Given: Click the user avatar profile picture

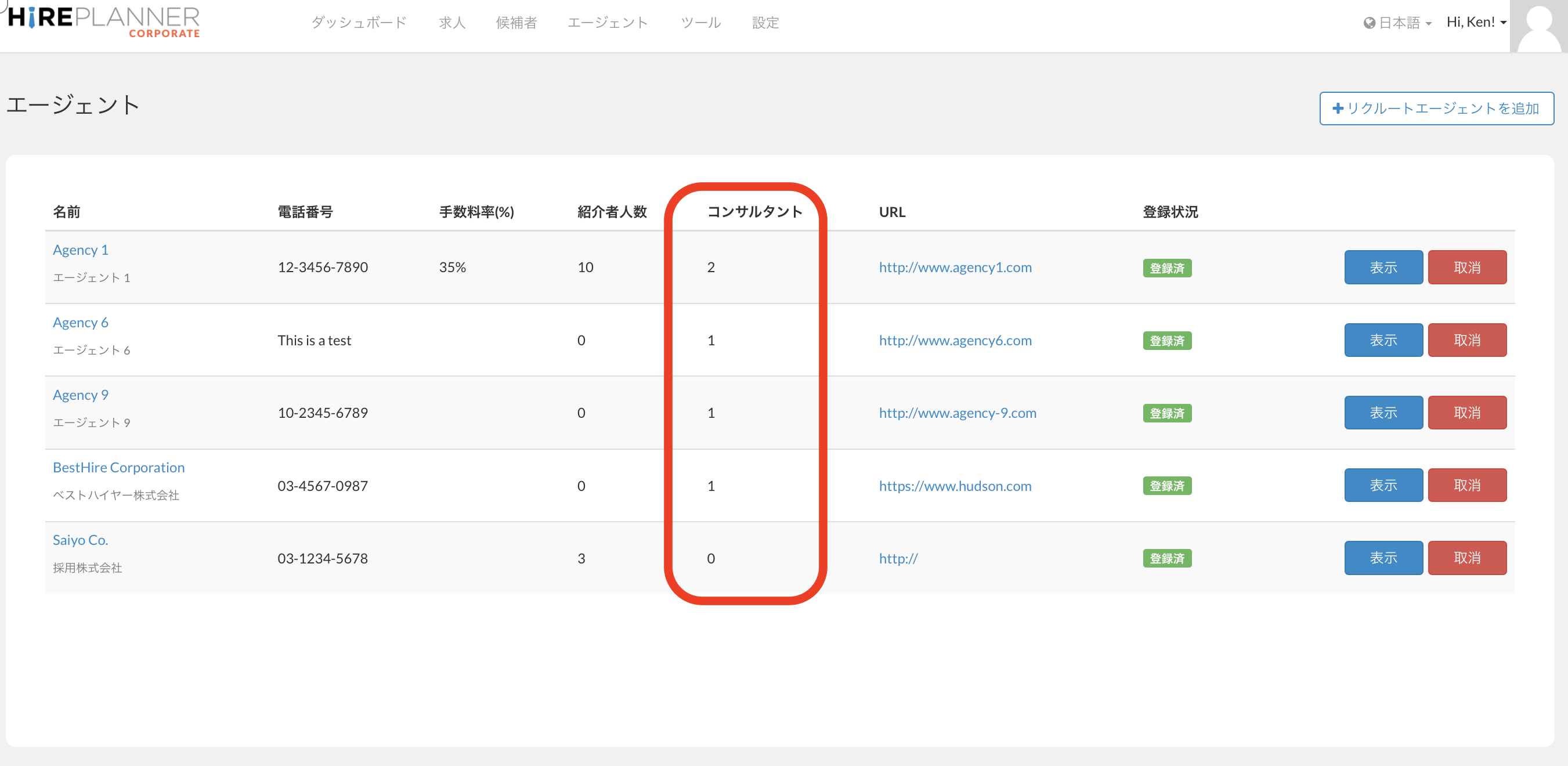Looking at the screenshot, I should pyautogui.click(x=1538, y=26).
